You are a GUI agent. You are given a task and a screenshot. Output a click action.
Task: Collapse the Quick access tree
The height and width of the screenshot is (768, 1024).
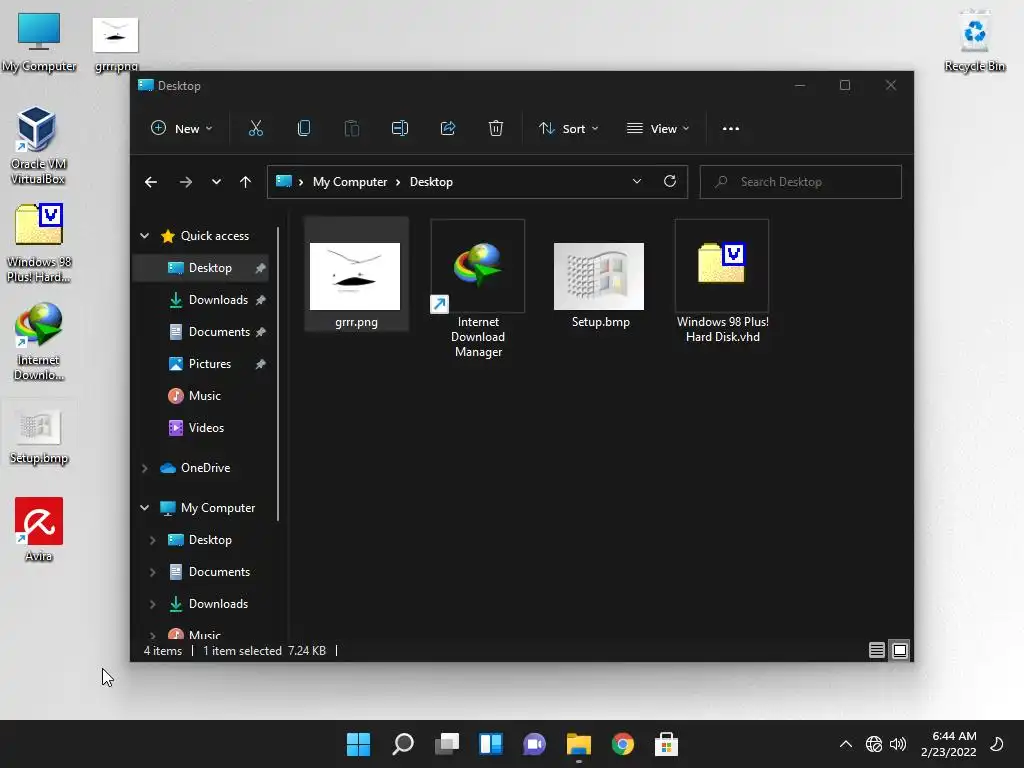(x=144, y=236)
